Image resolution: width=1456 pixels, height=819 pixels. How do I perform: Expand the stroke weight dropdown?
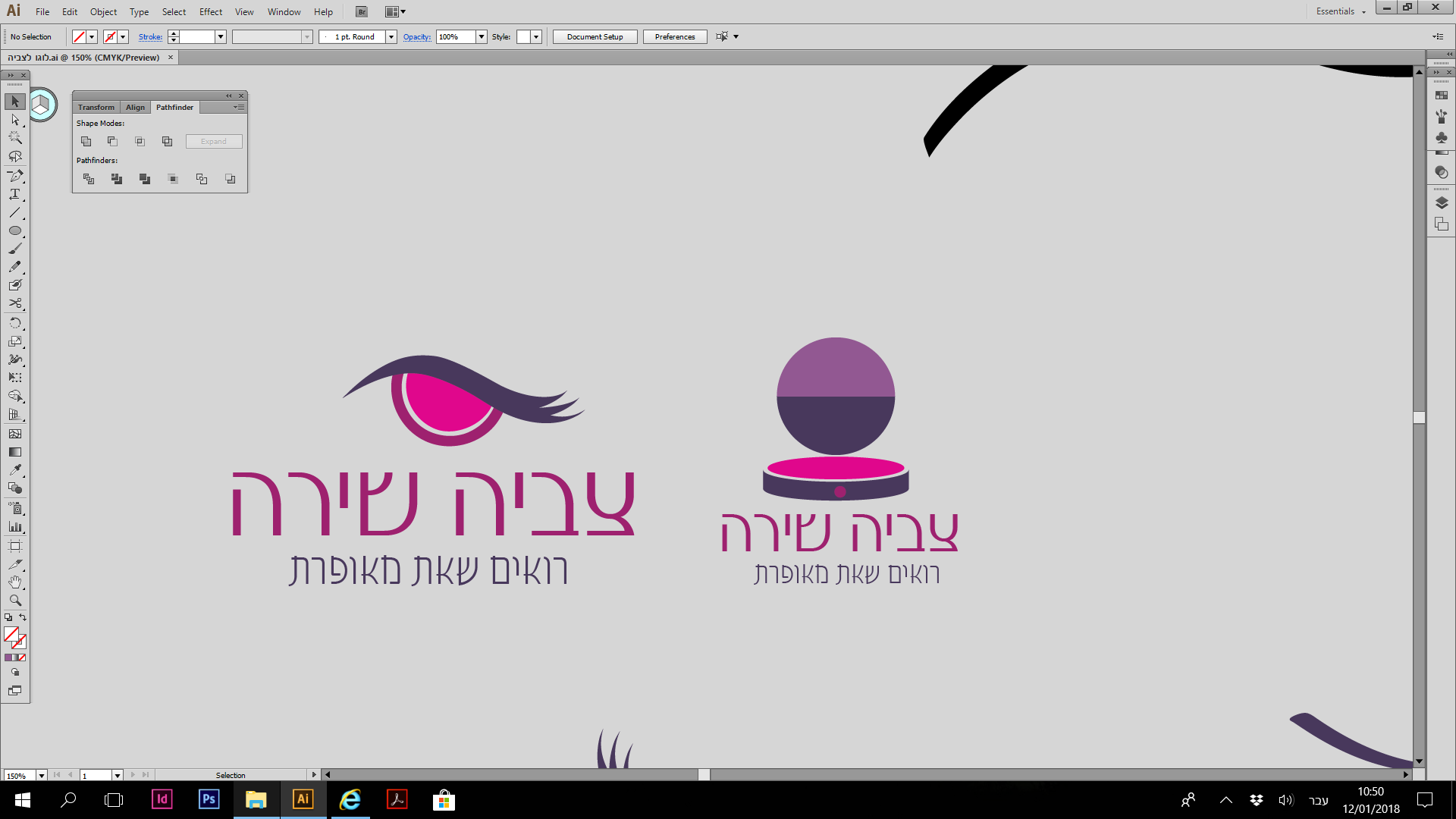coord(221,36)
